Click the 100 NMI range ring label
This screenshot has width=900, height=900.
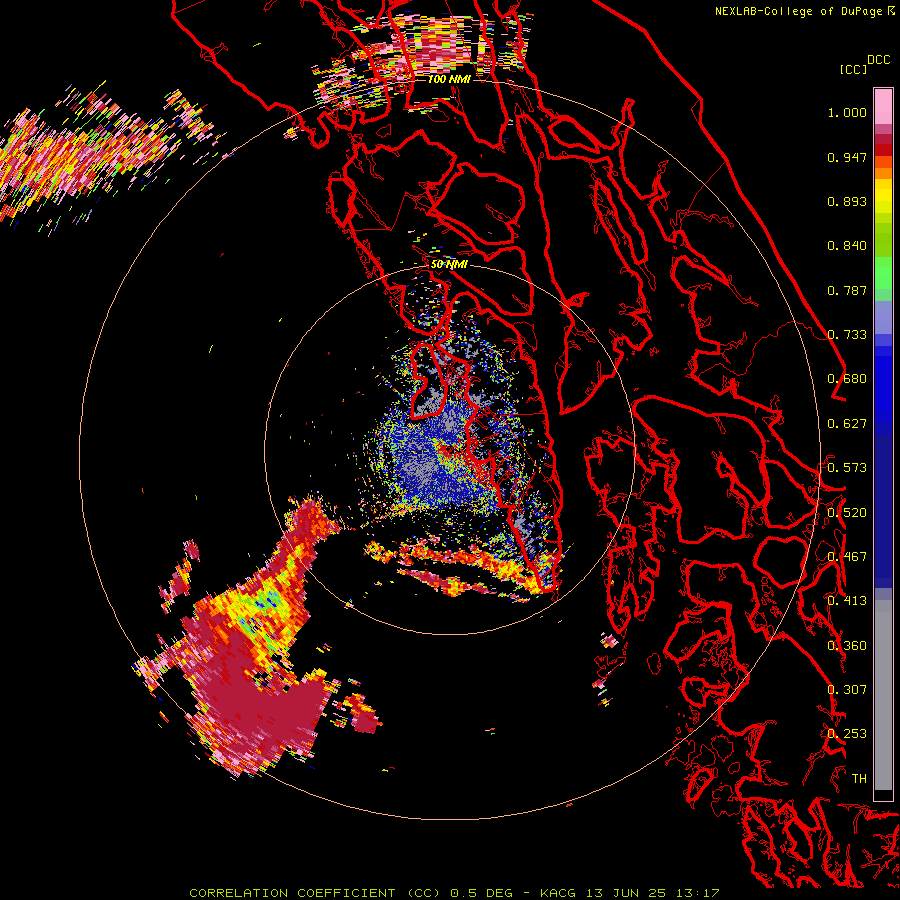pos(449,79)
